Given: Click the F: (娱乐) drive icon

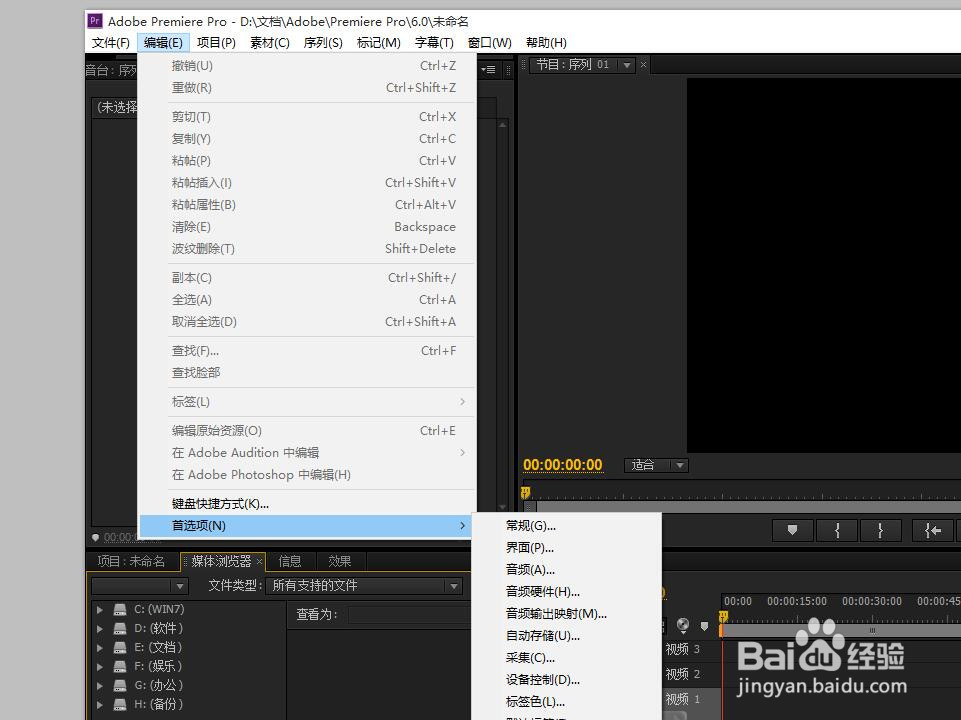Looking at the screenshot, I should (x=120, y=666).
